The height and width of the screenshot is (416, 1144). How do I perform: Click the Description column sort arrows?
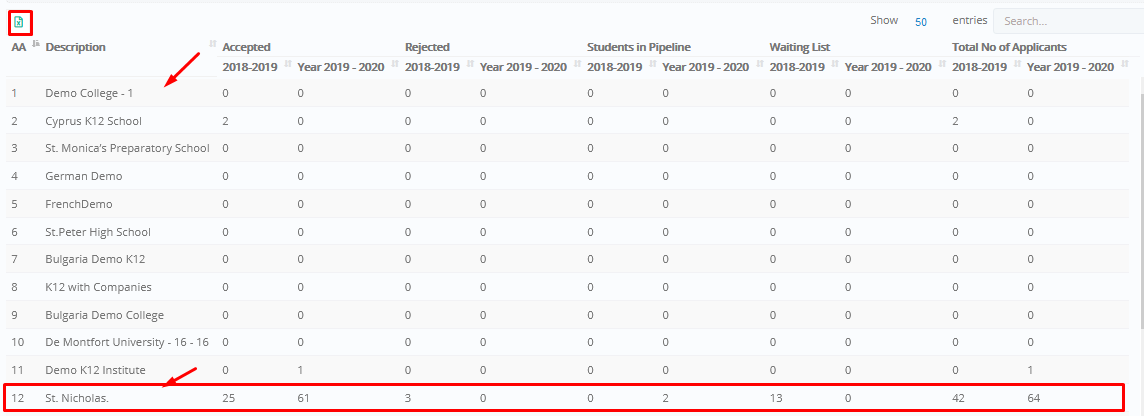pos(213,44)
